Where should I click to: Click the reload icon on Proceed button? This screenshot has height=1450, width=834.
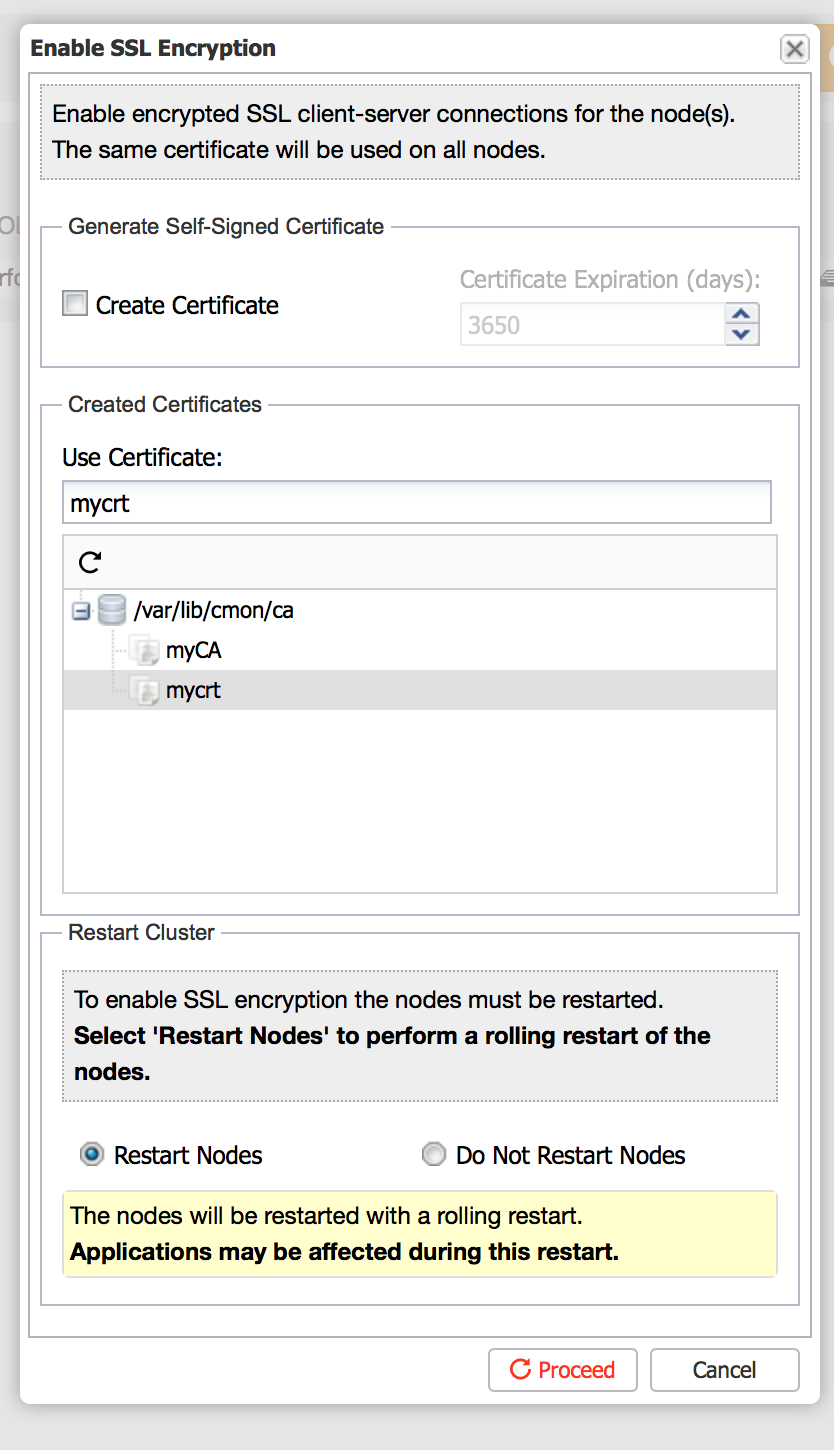pos(520,1369)
